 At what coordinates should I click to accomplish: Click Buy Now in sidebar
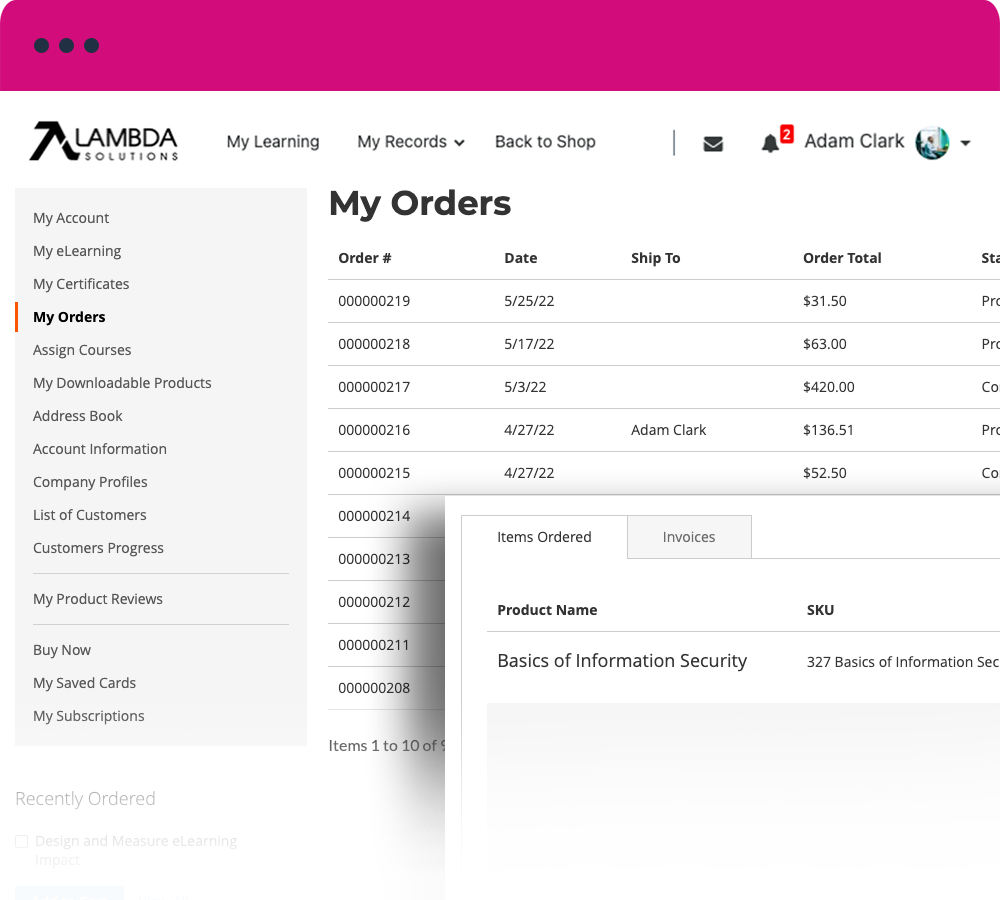pos(62,650)
